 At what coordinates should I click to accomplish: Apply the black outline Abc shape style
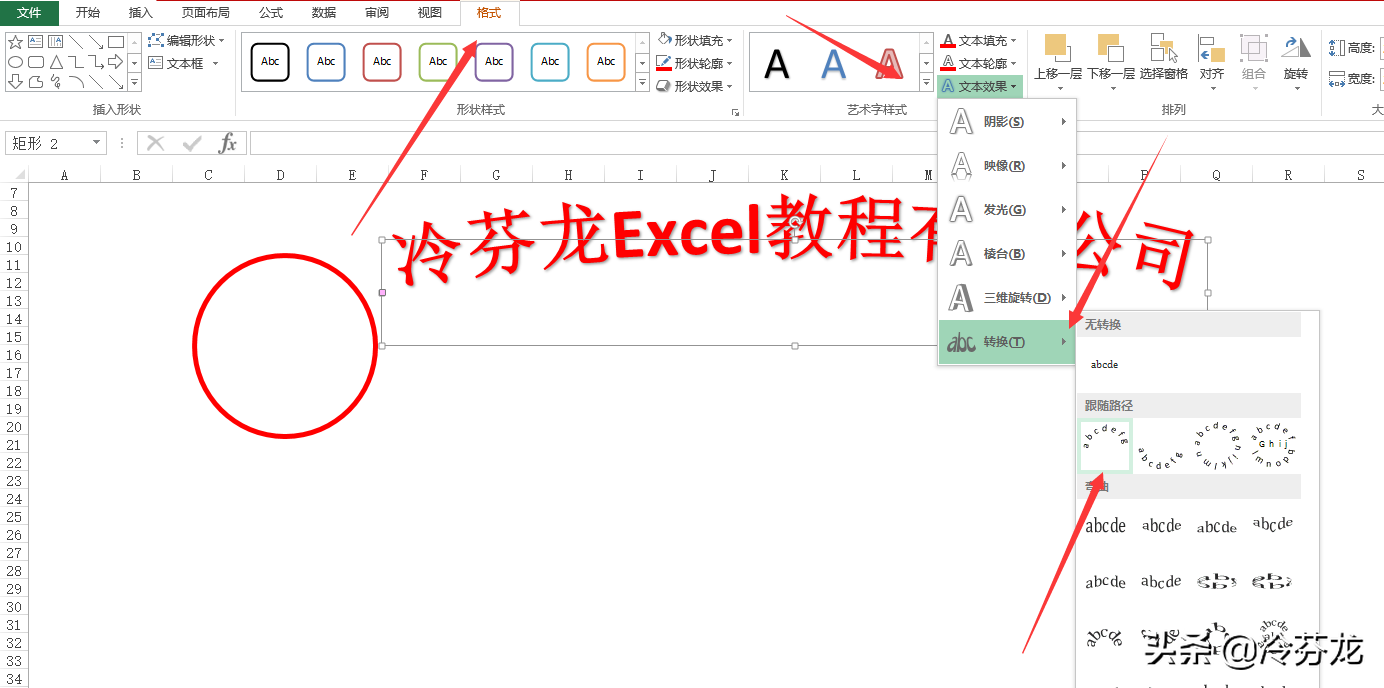[x=270, y=62]
